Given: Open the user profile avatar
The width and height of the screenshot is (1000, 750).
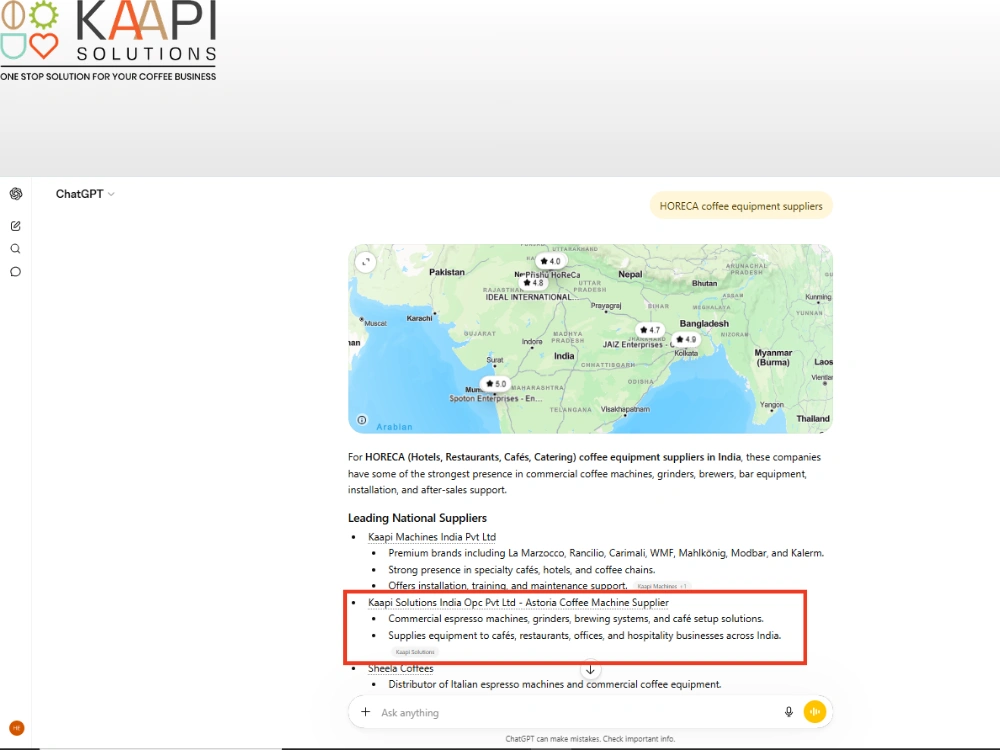Looking at the screenshot, I should [x=17, y=728].
